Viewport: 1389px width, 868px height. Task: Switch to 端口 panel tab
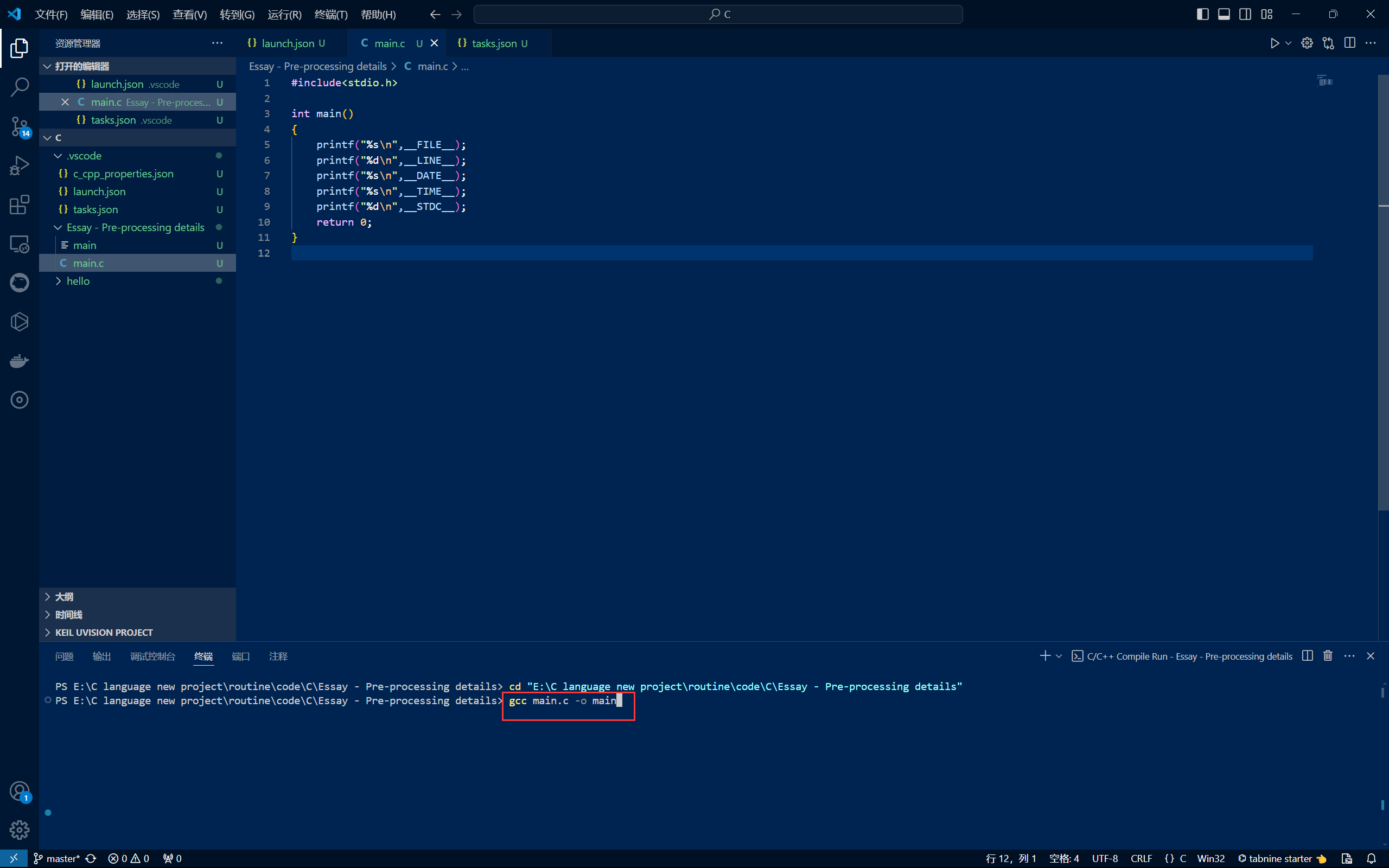(240, 656)
